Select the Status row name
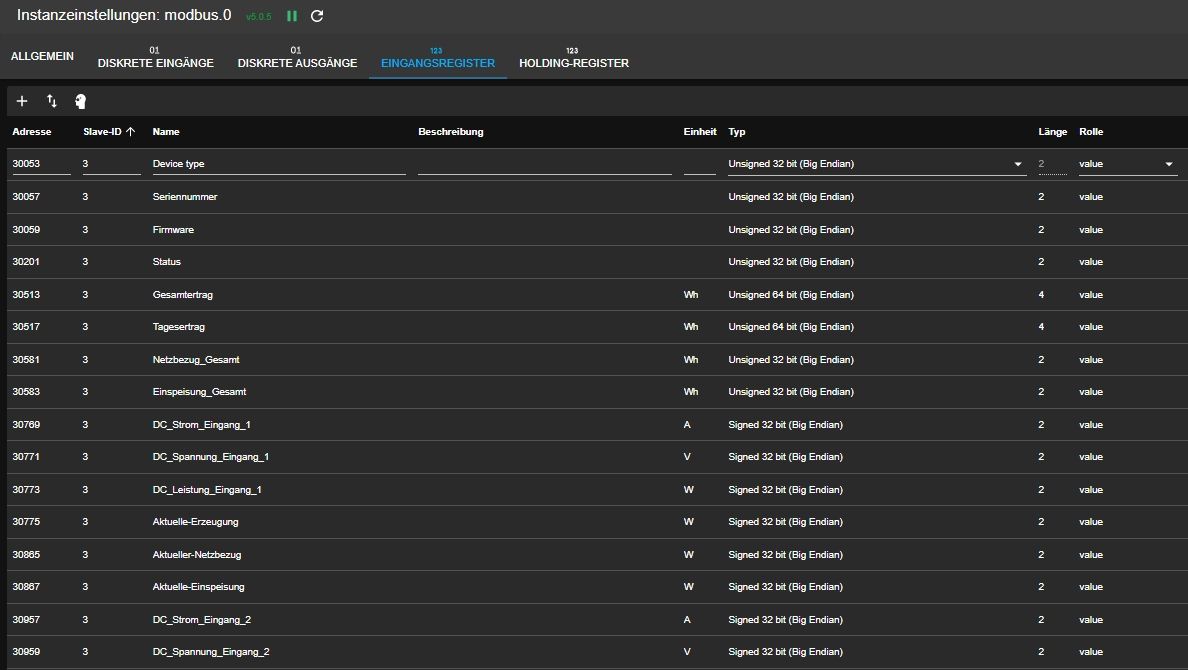Viewport: 1188px width, 670px height. click(167, 262)
